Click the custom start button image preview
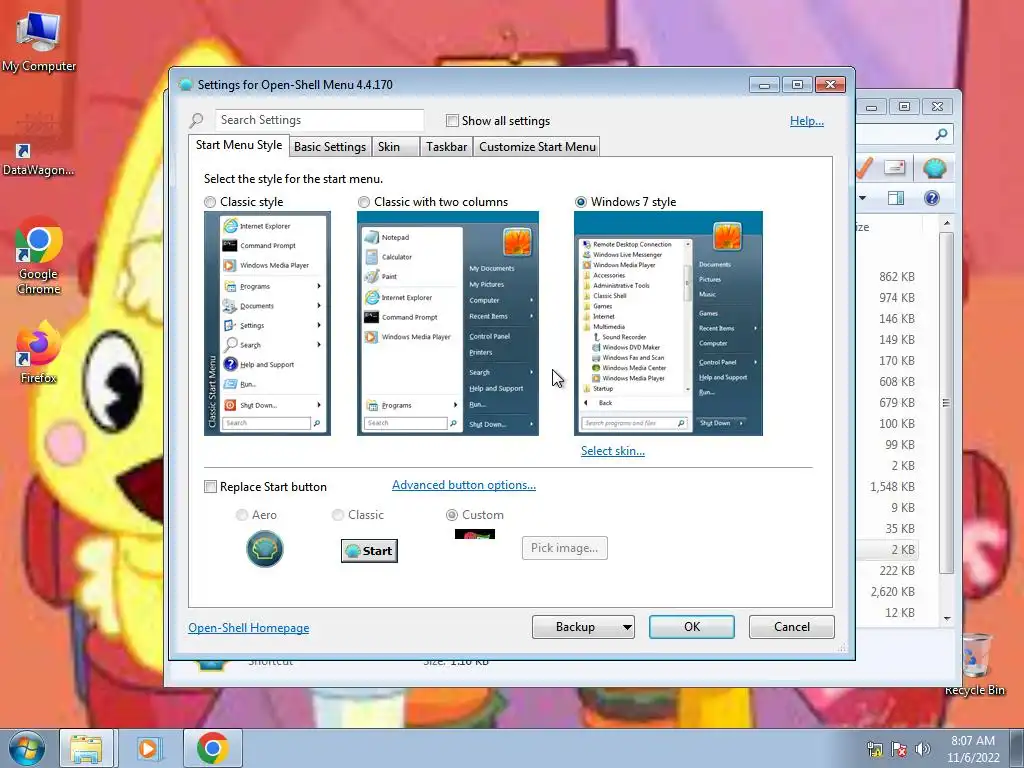This screenshot has width=1024, height=768. tap(475, 534)
